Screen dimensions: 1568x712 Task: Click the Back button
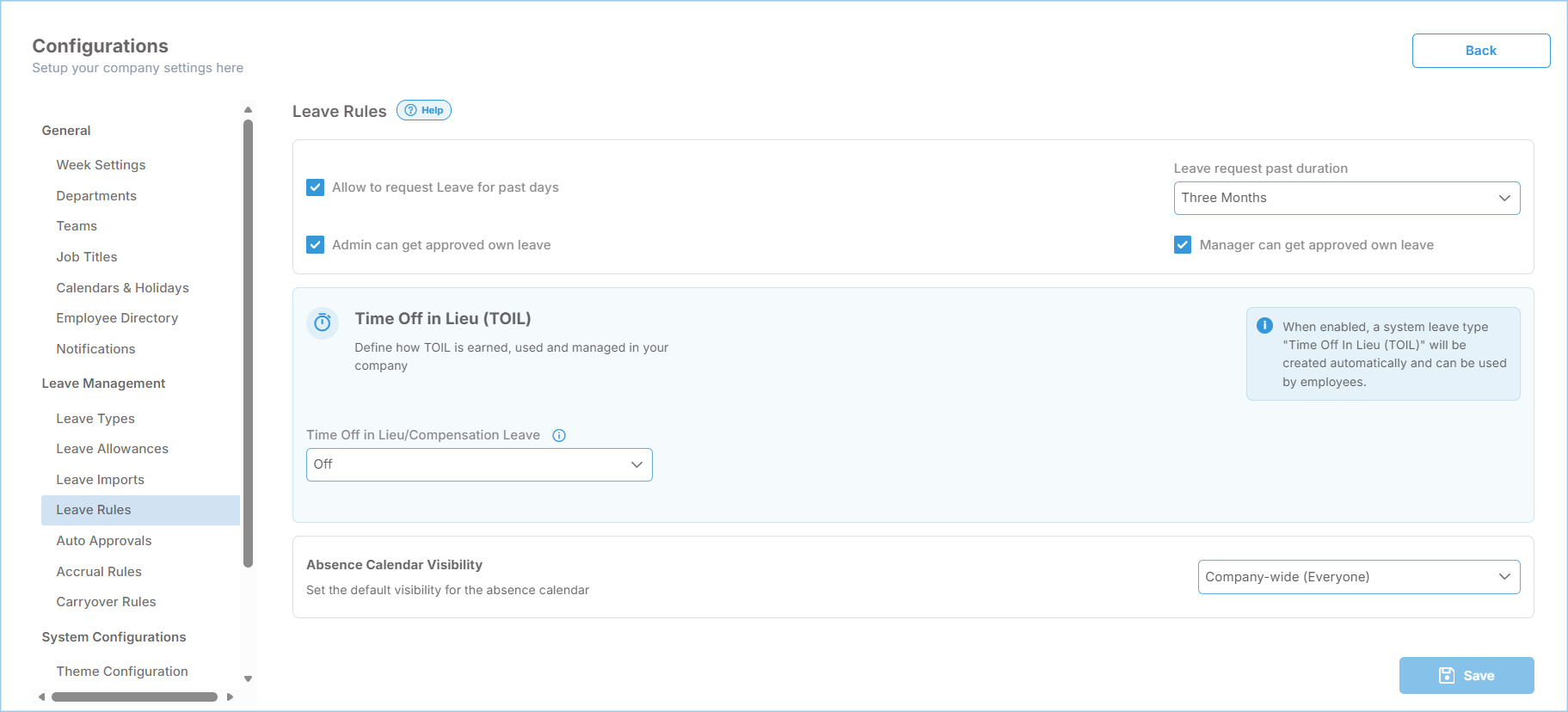[x=1481, y=51]
